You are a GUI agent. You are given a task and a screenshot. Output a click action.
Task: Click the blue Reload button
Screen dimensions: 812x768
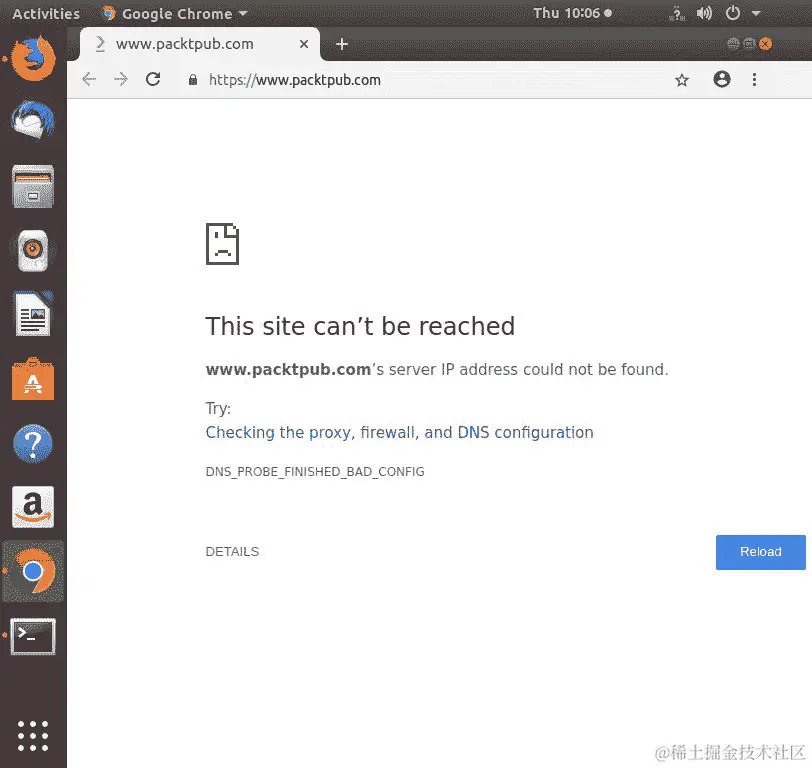pos(760,552)
